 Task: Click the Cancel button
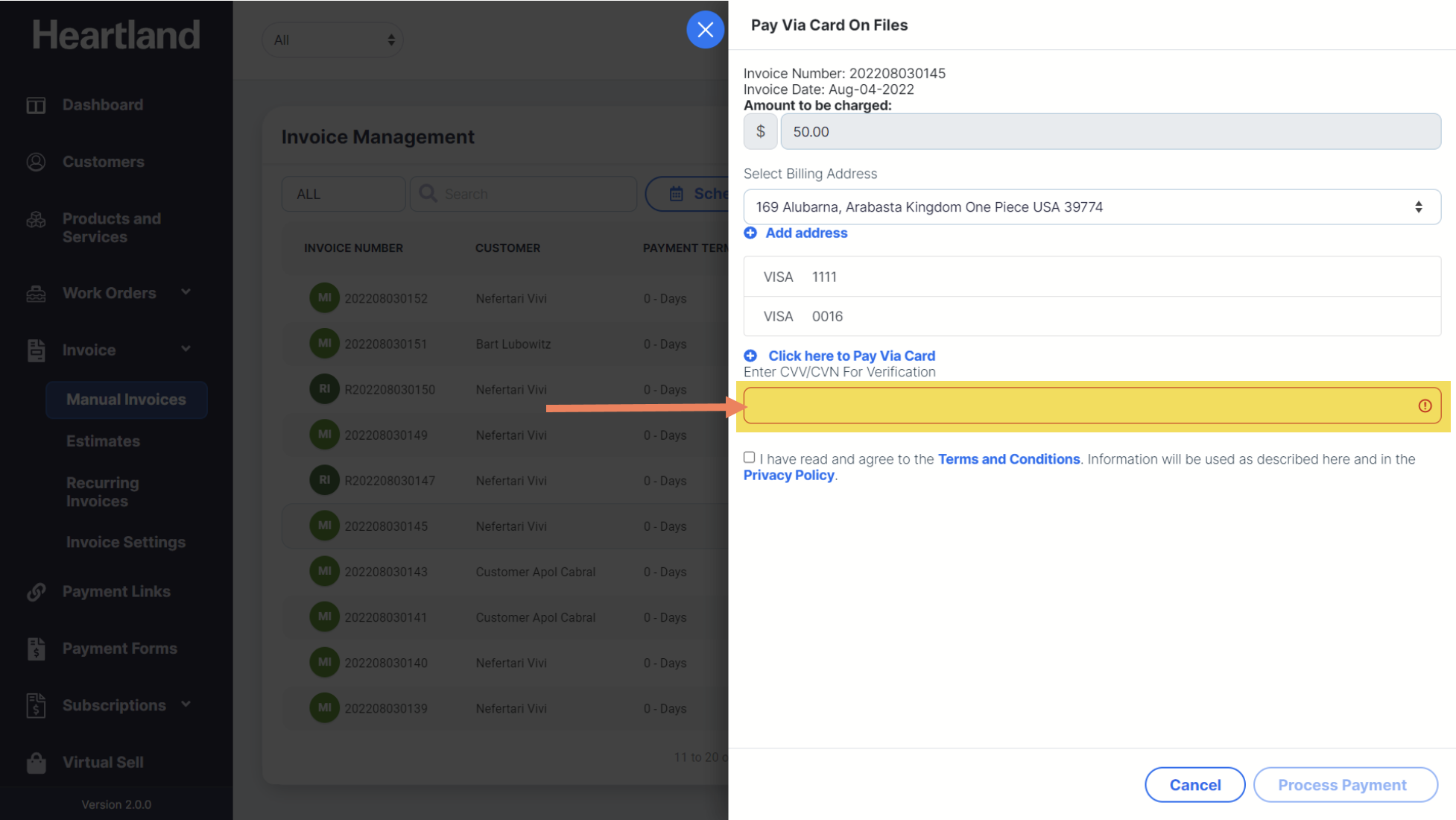coord(1194,785)
